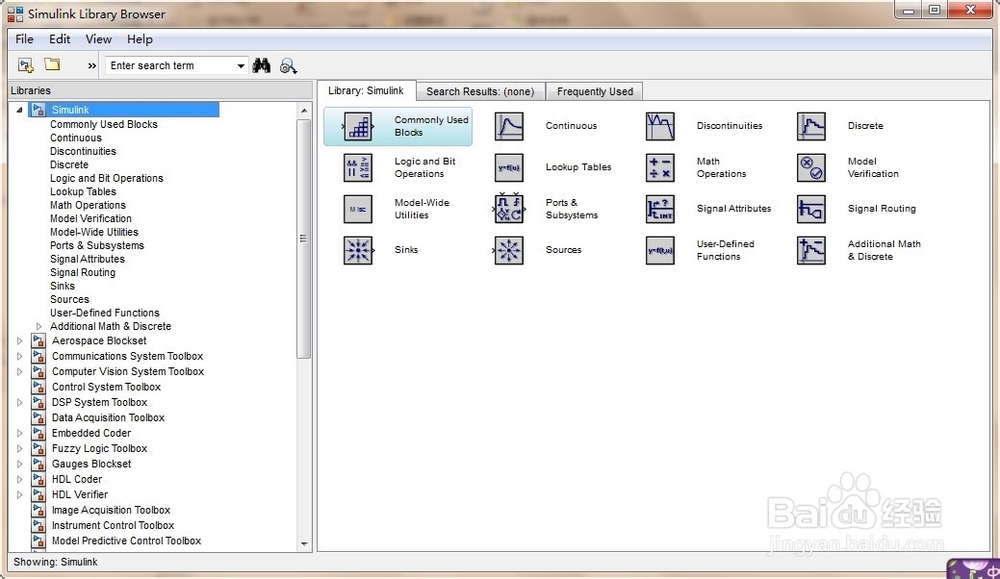Image resolution: width=1000 pixels, height=579 pixels.
Task: Click the find-with-options magnifier icon
Action: coord(288,66)
